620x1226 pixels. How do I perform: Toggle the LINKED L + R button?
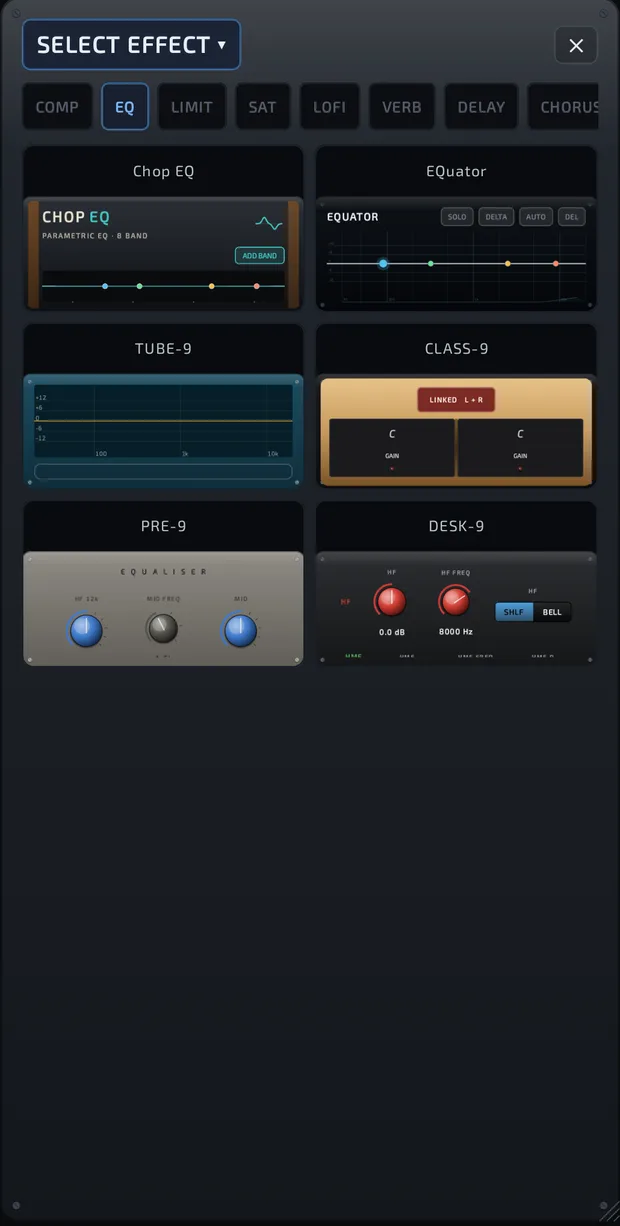point(456,400)
